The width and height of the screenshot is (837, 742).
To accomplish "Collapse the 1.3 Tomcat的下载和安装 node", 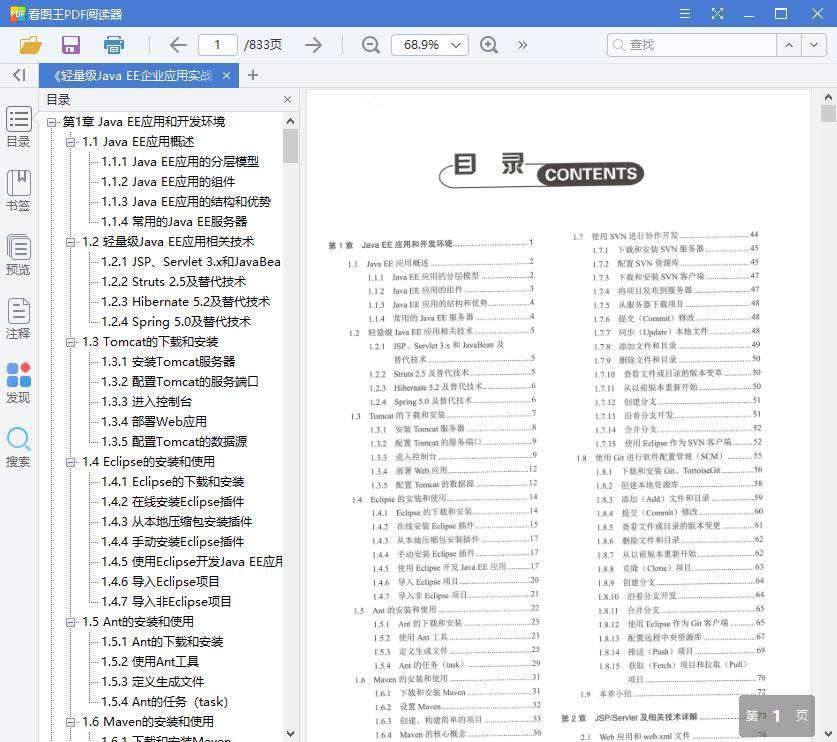I will click(70, 342).
